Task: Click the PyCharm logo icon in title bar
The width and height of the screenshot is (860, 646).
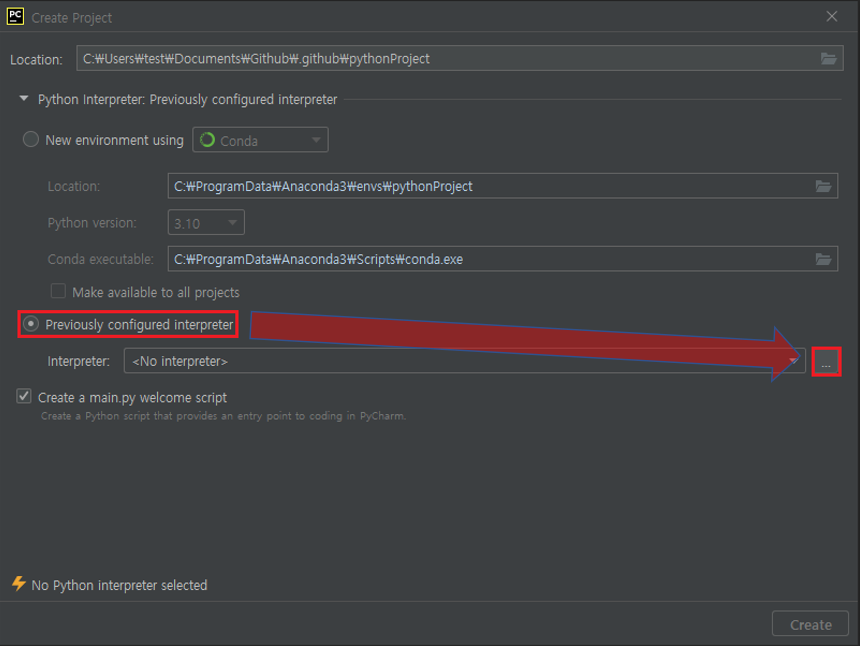Action: point(15,16)
